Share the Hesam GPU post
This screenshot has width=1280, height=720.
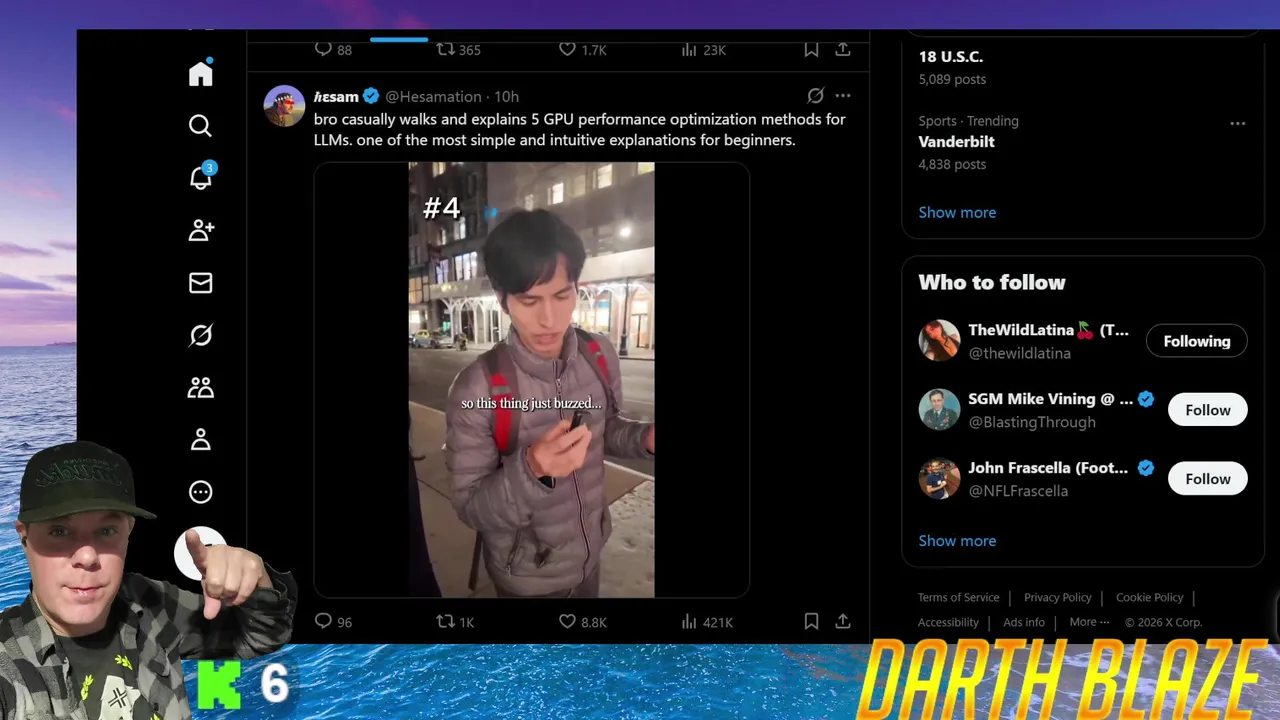point(843,622)
